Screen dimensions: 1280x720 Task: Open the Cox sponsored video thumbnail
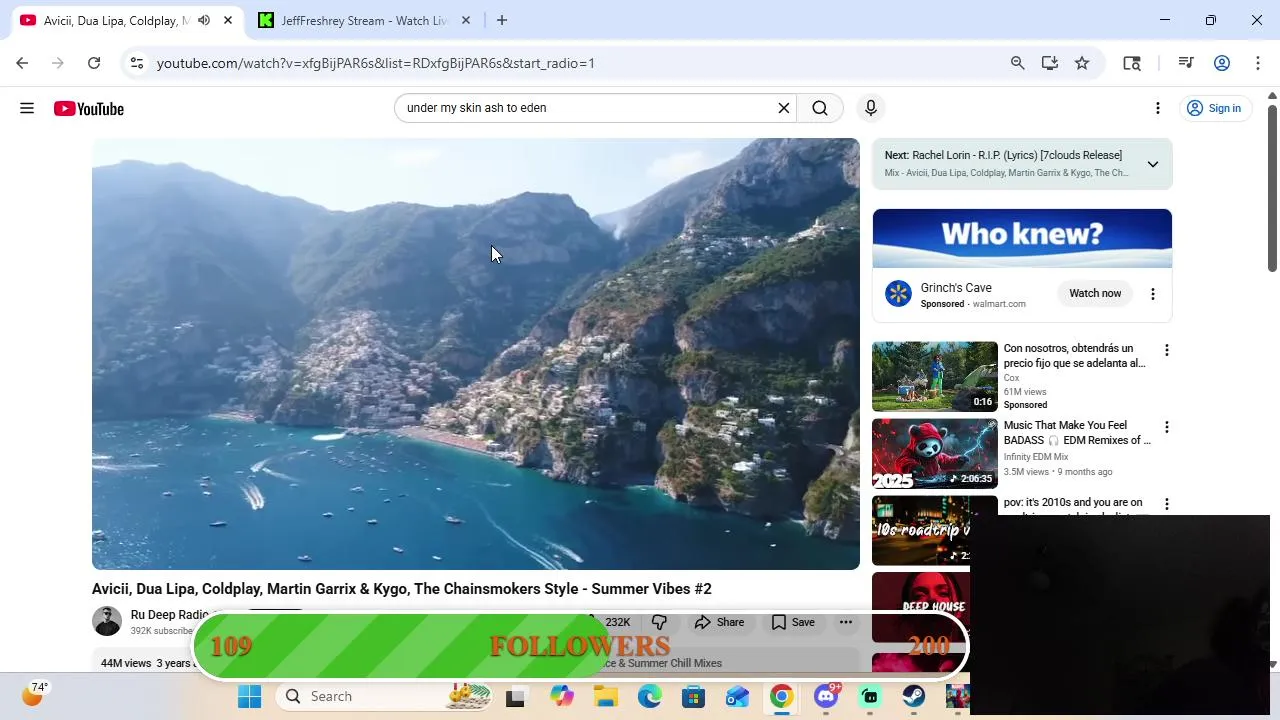(x=935, y=377)
